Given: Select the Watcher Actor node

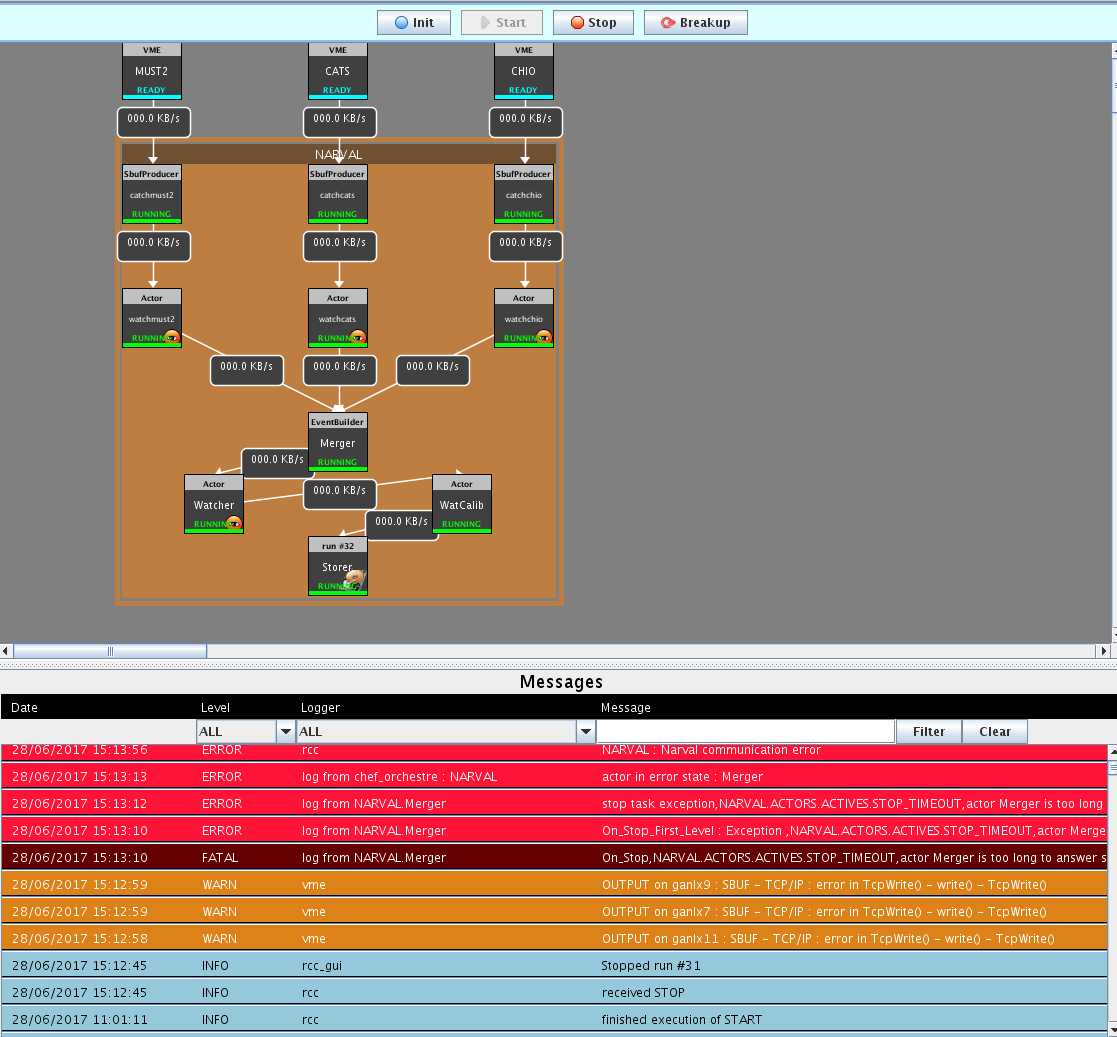Looking at the screenshot, I should [214, 504].
